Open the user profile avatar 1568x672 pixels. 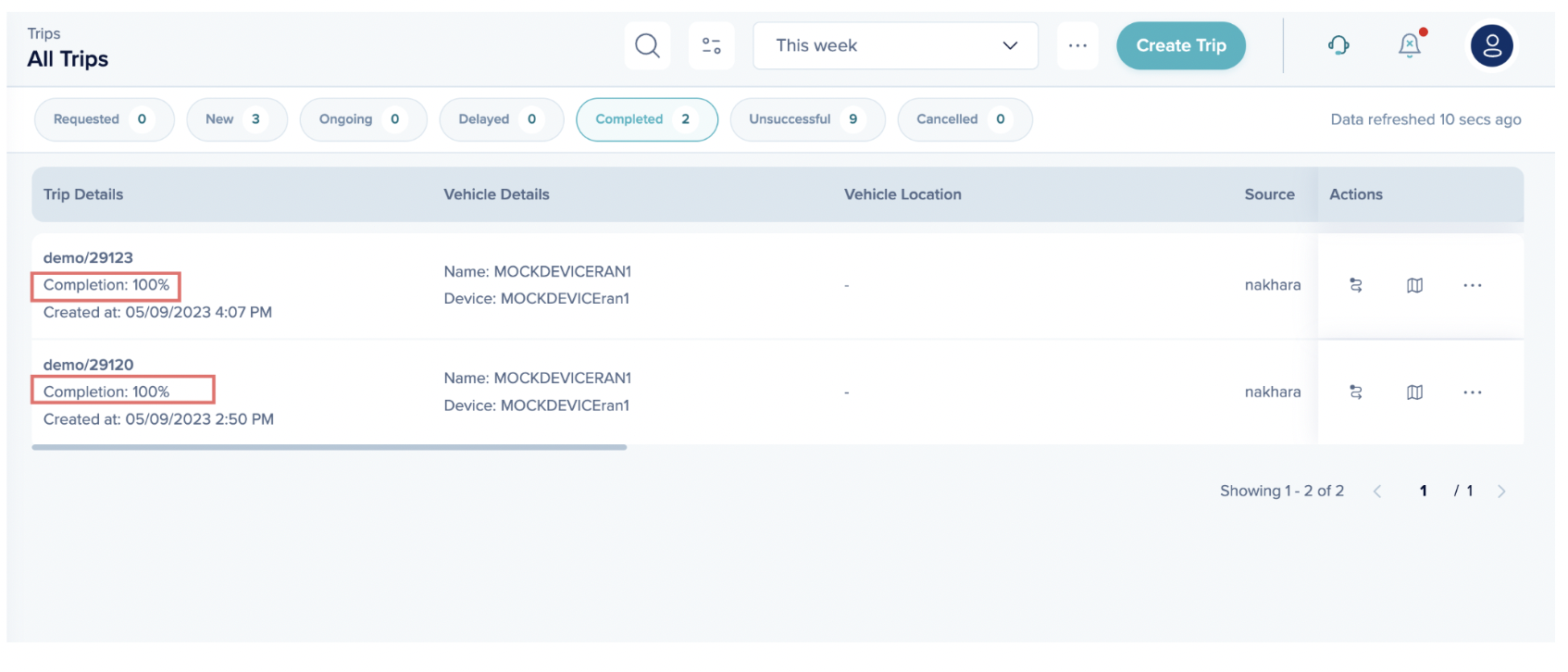point(1491,45)
